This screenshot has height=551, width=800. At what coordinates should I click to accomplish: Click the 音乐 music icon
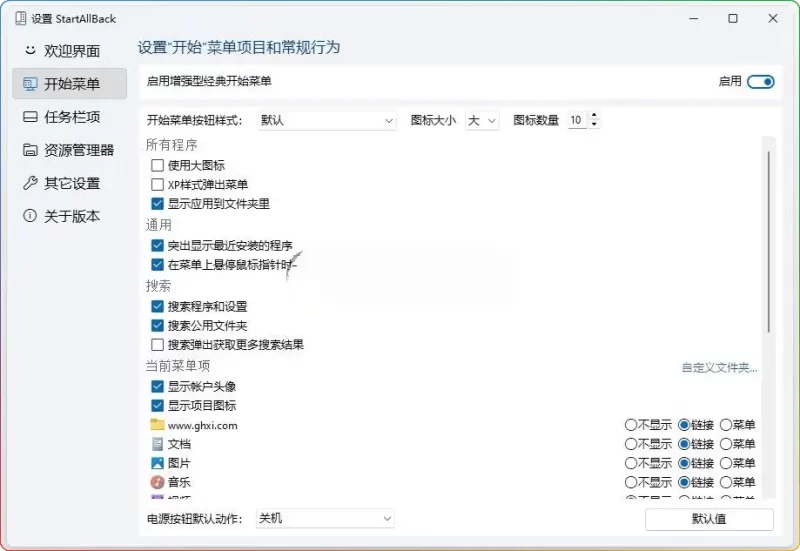click(x=157, y=482)
